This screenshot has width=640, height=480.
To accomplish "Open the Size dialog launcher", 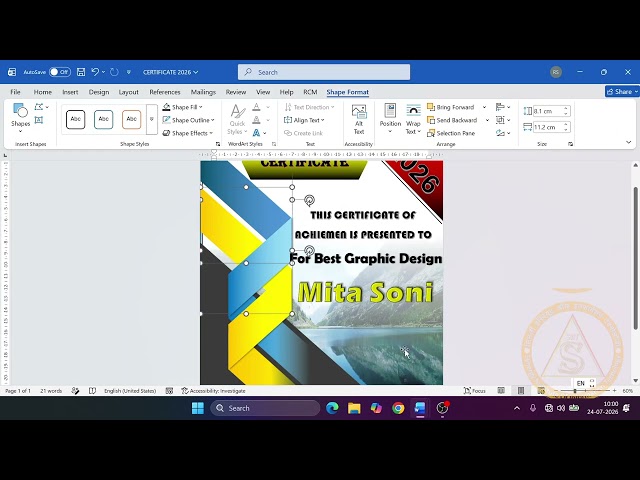I will pos(570,144).
